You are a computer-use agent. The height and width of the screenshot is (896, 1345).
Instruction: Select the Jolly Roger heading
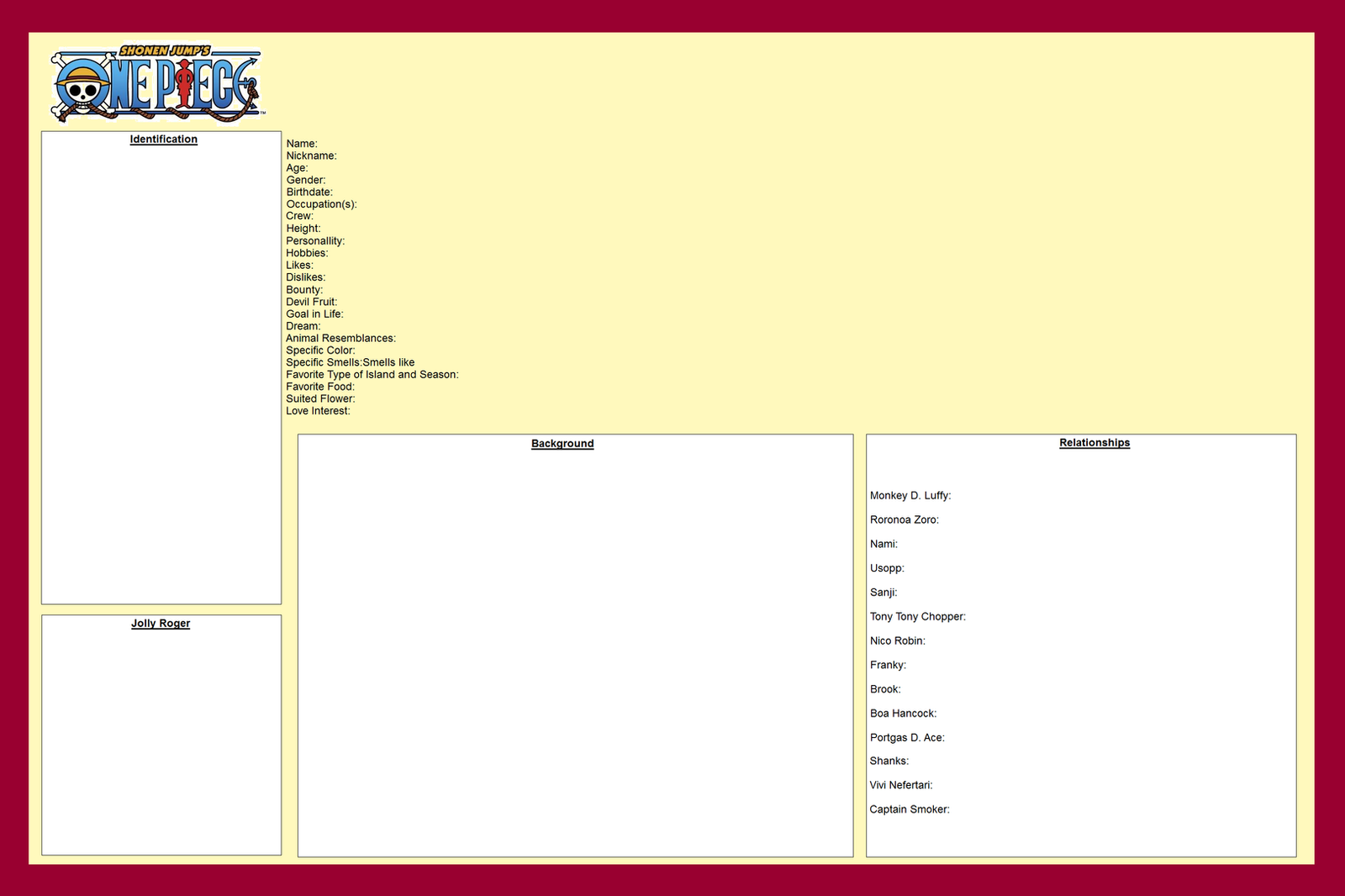point(161,624)
